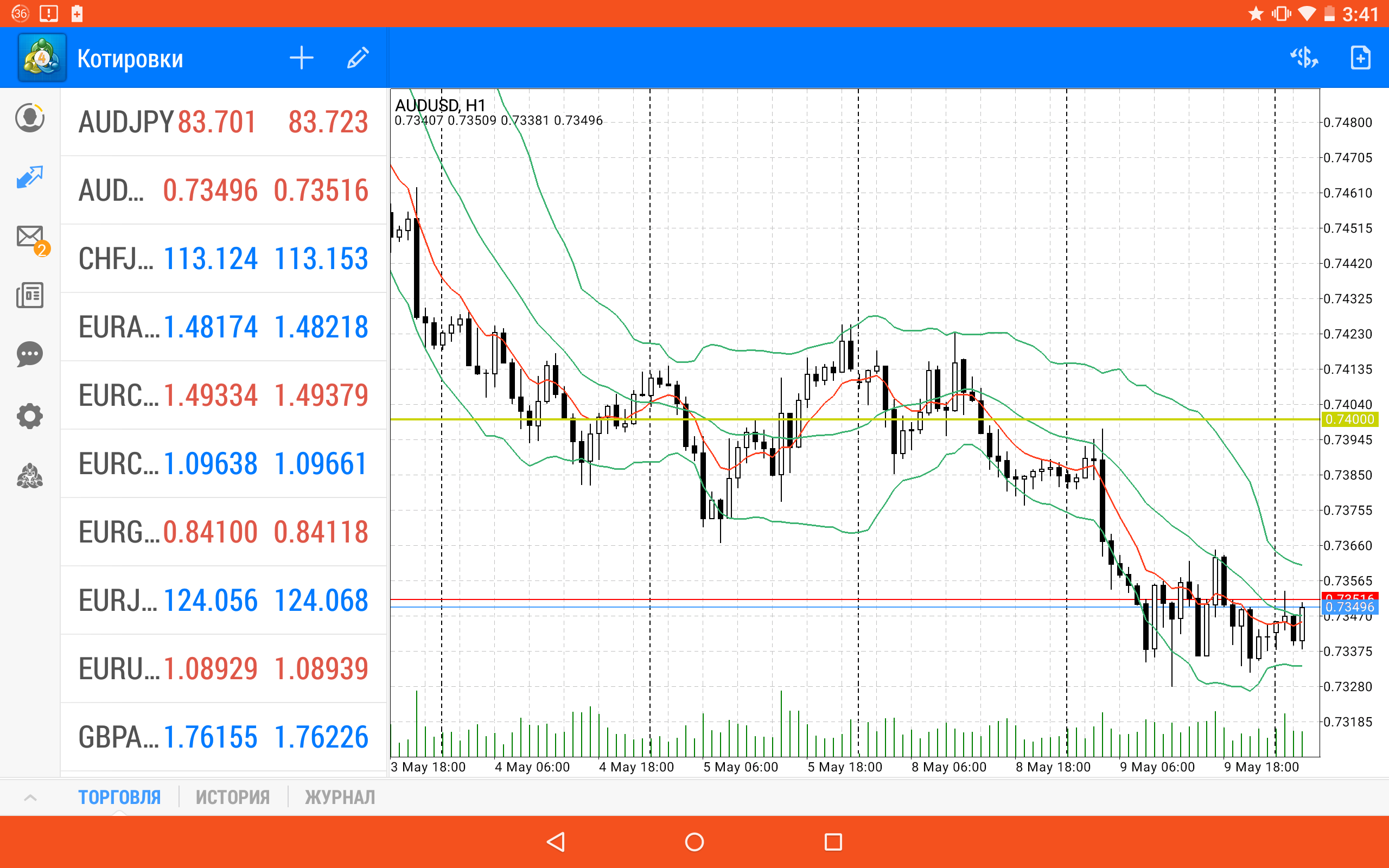The width and height of the screenshot is (1389, 868).
Task: Open the traders community icon in sidebar
Action: [30, 476]
